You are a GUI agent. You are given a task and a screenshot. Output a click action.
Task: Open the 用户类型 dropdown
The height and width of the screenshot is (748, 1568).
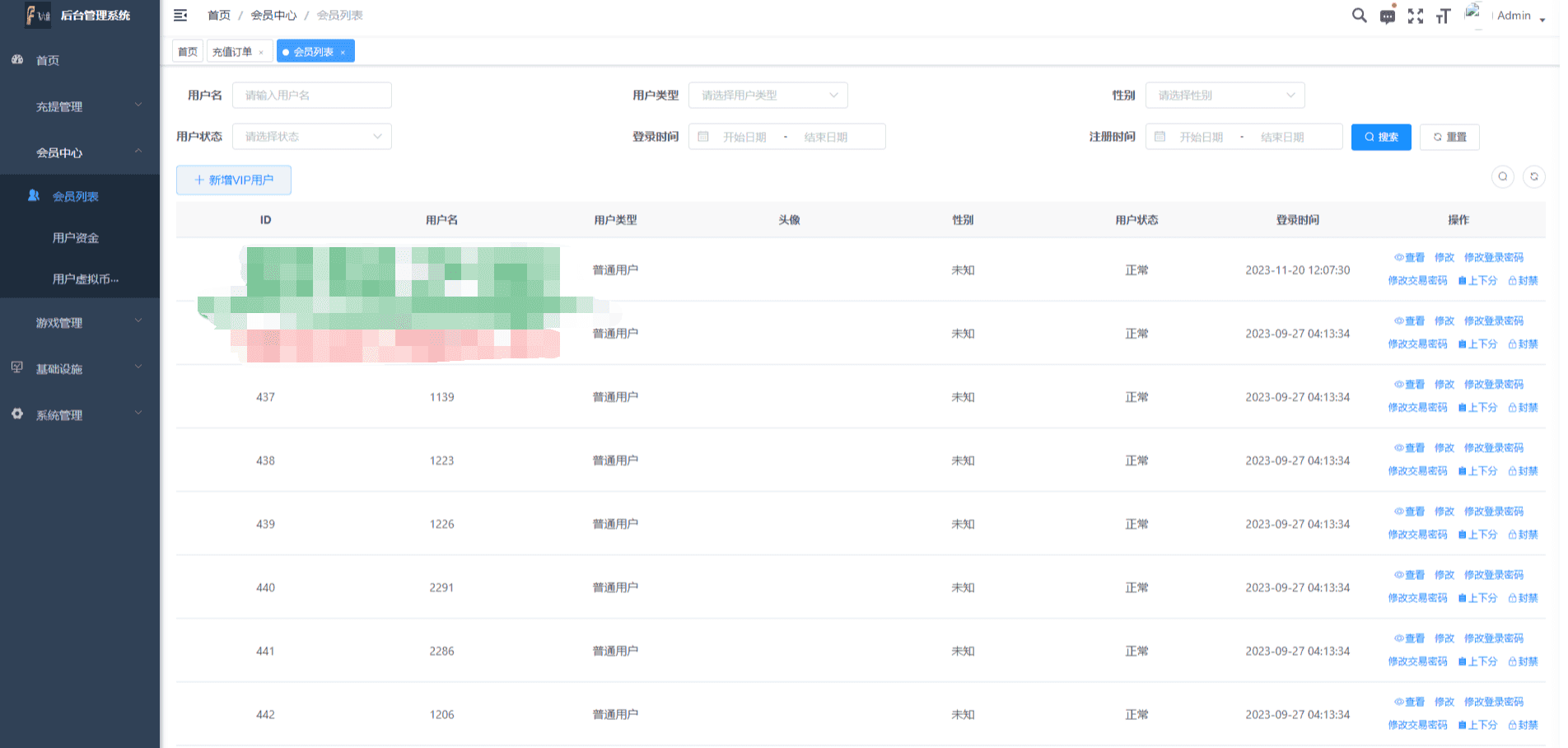coord(768,96)
